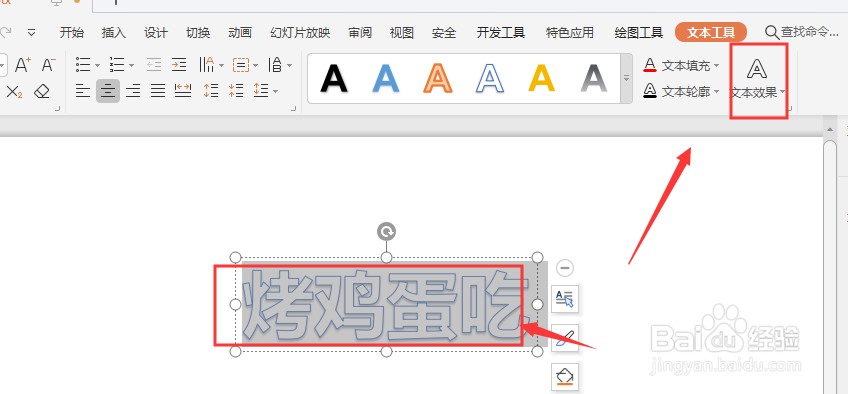Open line spacing dropdown arrow
The height and width of the screenshot is (394, 848).
click(x=276, y=91)
